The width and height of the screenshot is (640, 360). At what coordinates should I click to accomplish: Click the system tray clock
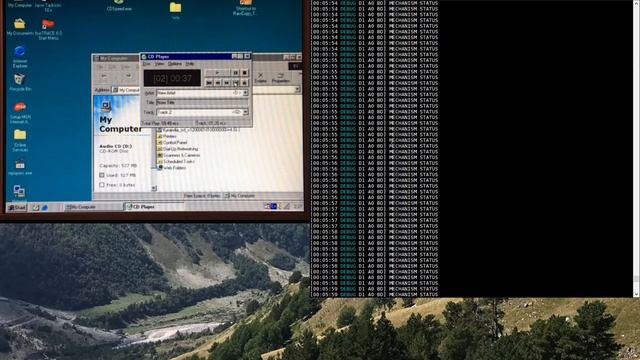click(298, 207)
